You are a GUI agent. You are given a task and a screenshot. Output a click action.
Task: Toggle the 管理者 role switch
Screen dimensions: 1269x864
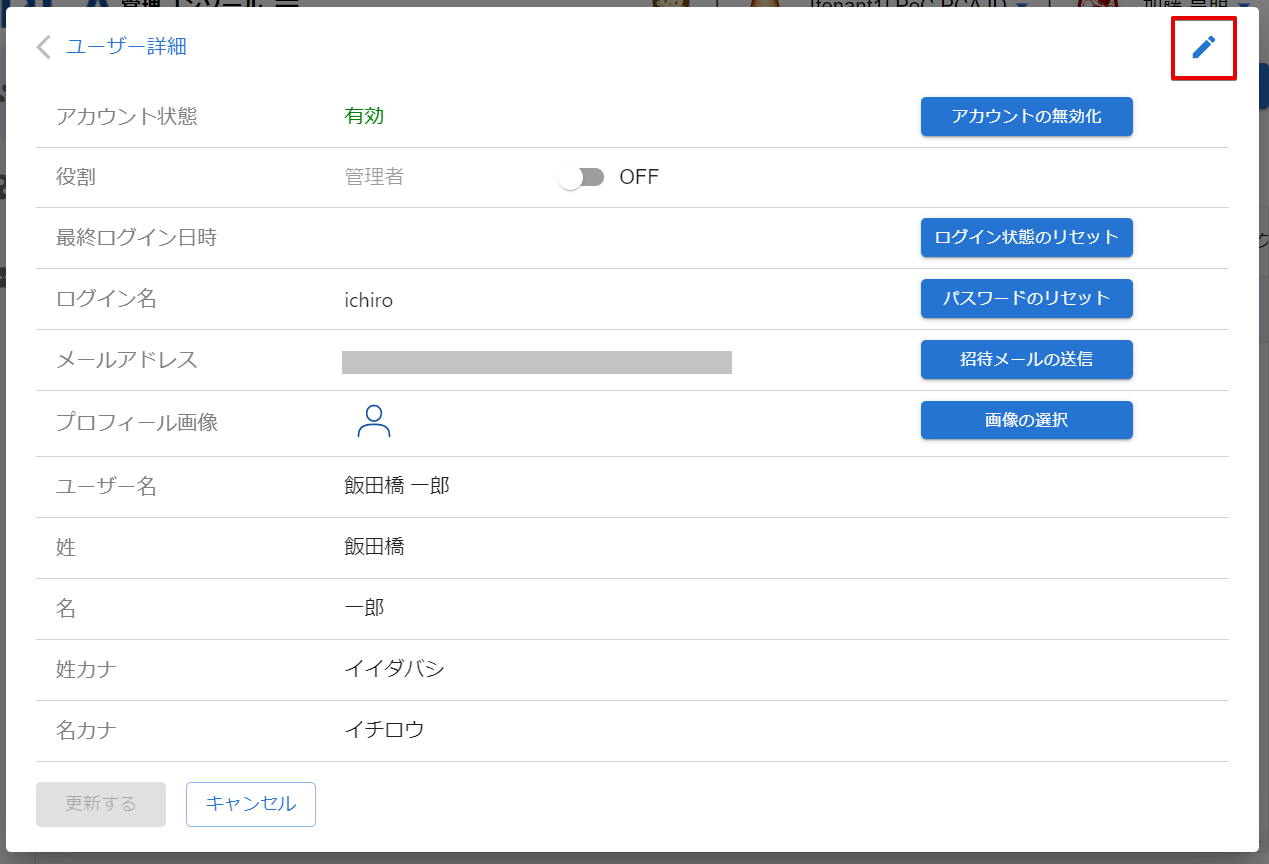point(582,177)
